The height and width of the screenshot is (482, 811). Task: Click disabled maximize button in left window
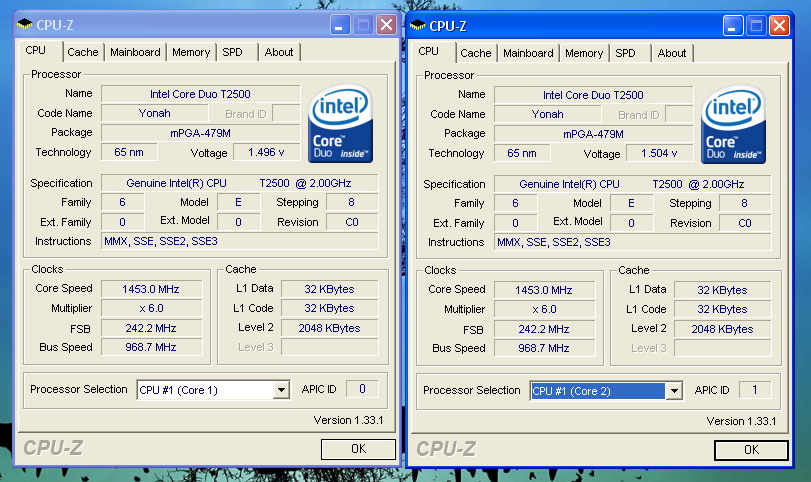click(x=363, y=24)
